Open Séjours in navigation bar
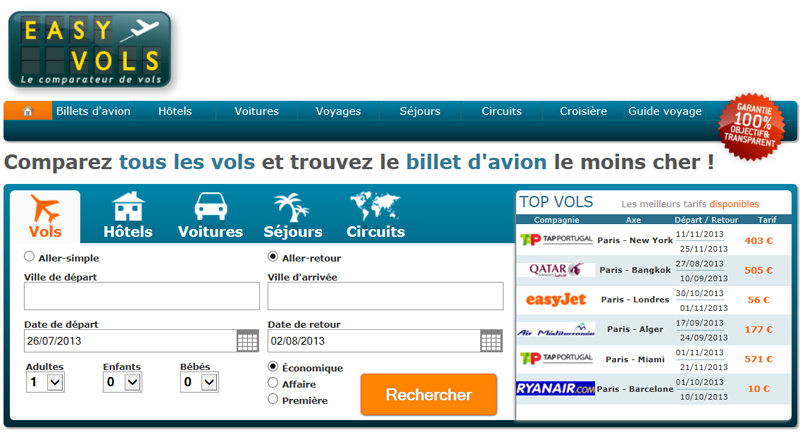Image resolution: width=800 pixels, height=437 pixels. 420,111
